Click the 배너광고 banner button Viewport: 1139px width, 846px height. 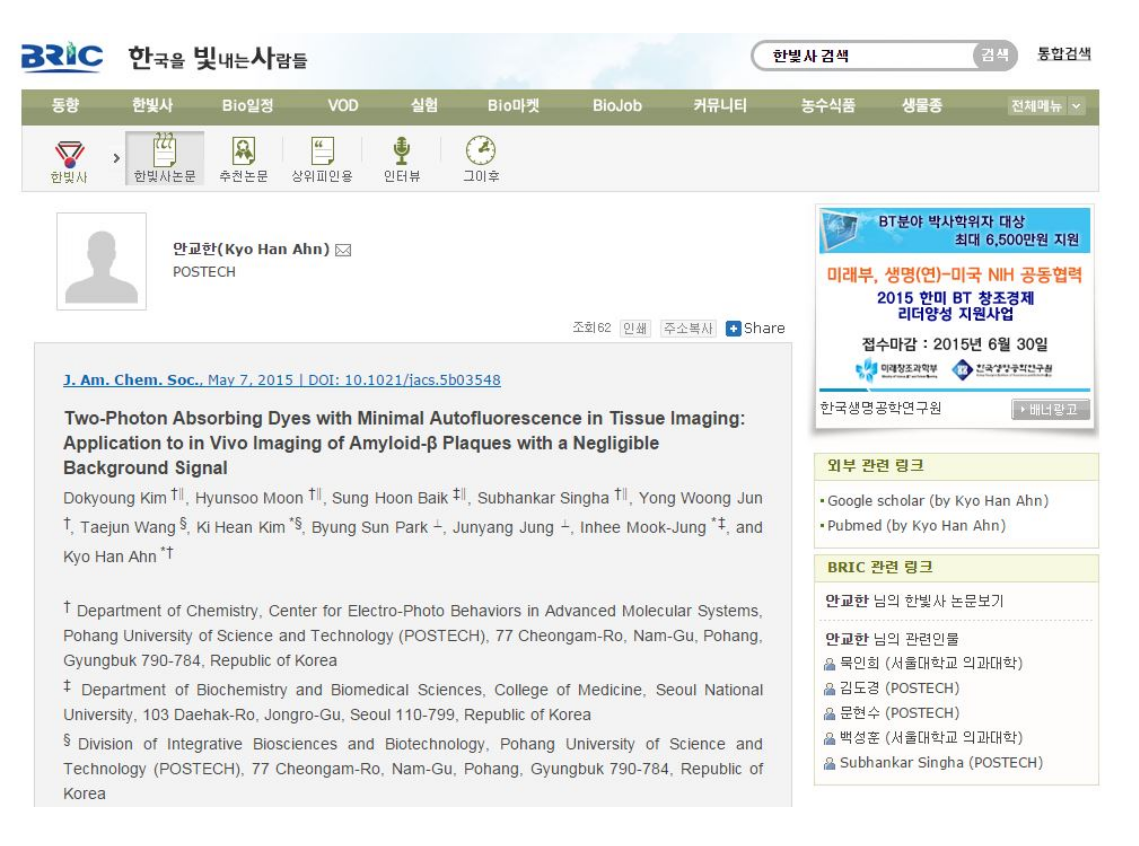click(x=1049, y=409)
